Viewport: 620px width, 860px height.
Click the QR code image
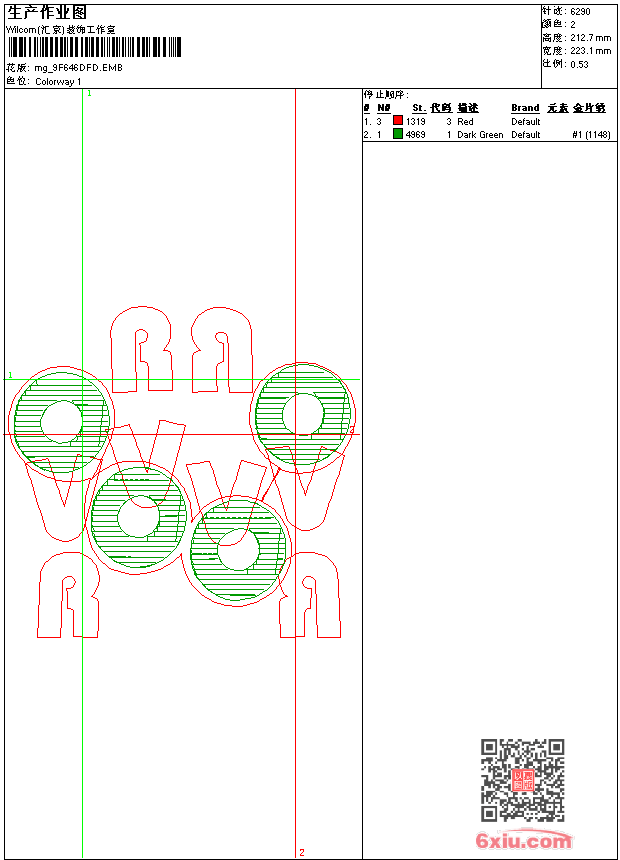point(522,780)
